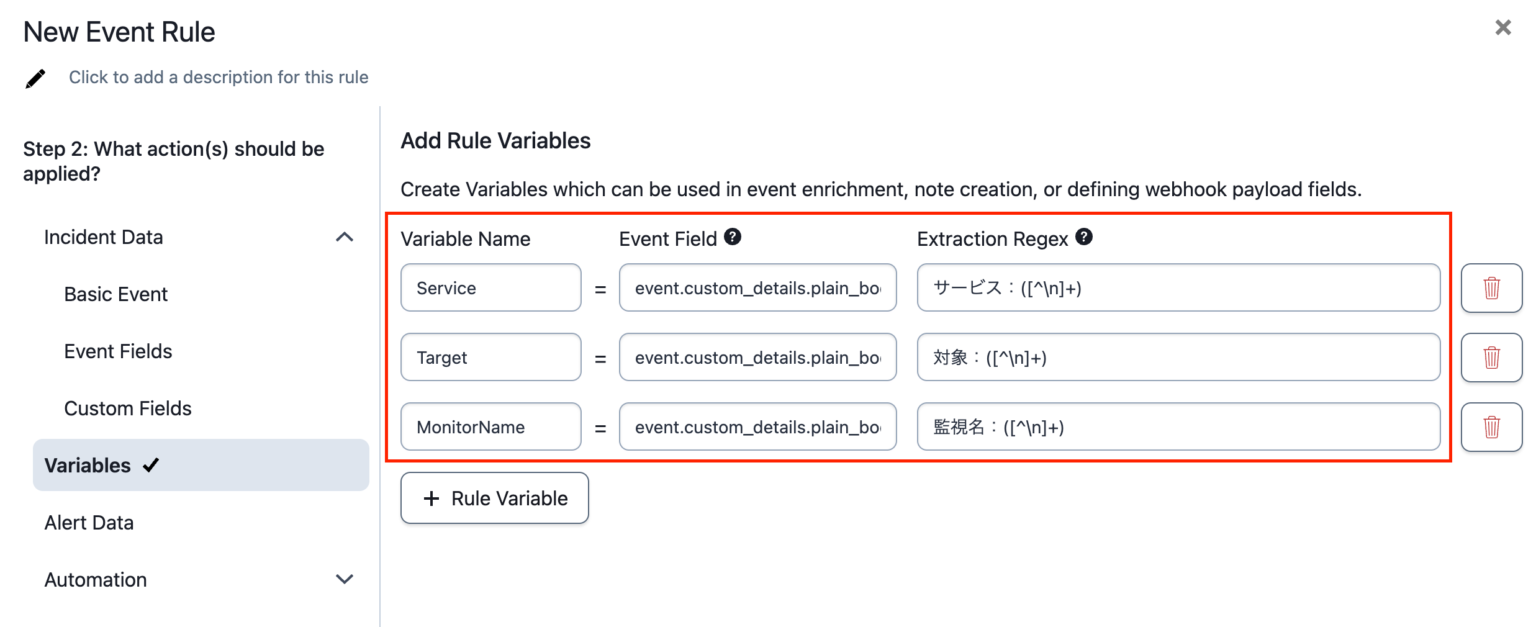Image resolution: width=1536 pixels, height=627 pixels.
Task: Highlight the Variables sidebar entry
Action: coord(88,464)
